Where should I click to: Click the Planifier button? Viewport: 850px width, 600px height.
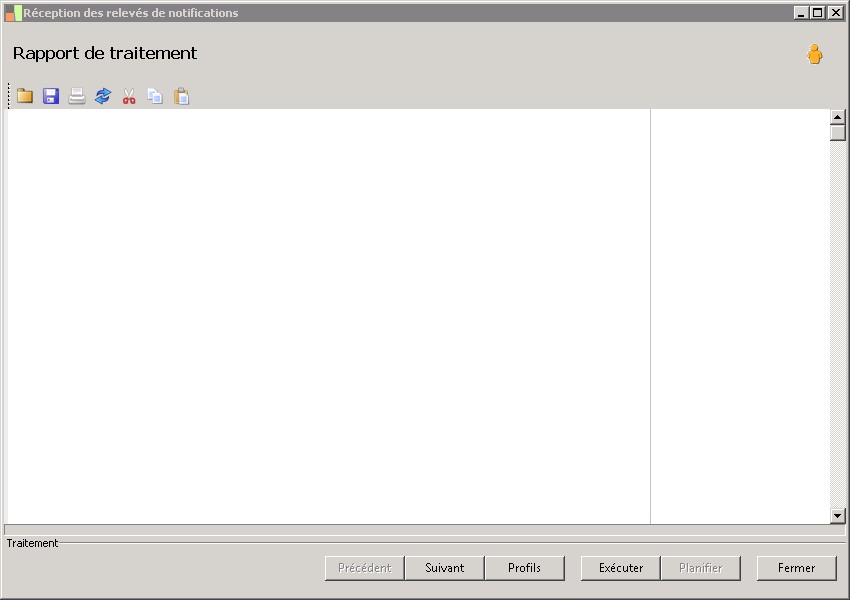coord(700,567)
